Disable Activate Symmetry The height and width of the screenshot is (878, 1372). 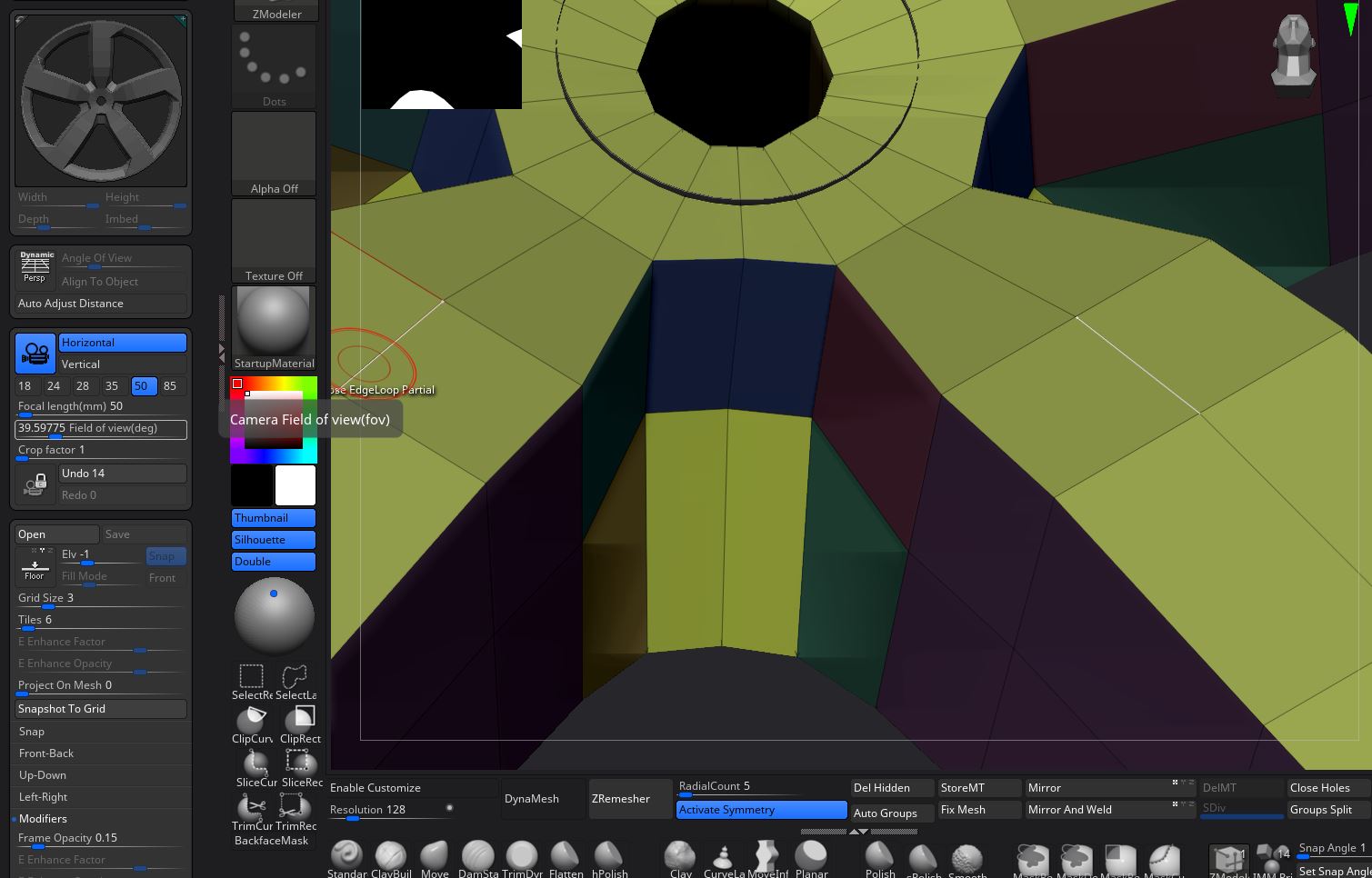(761, 810)
